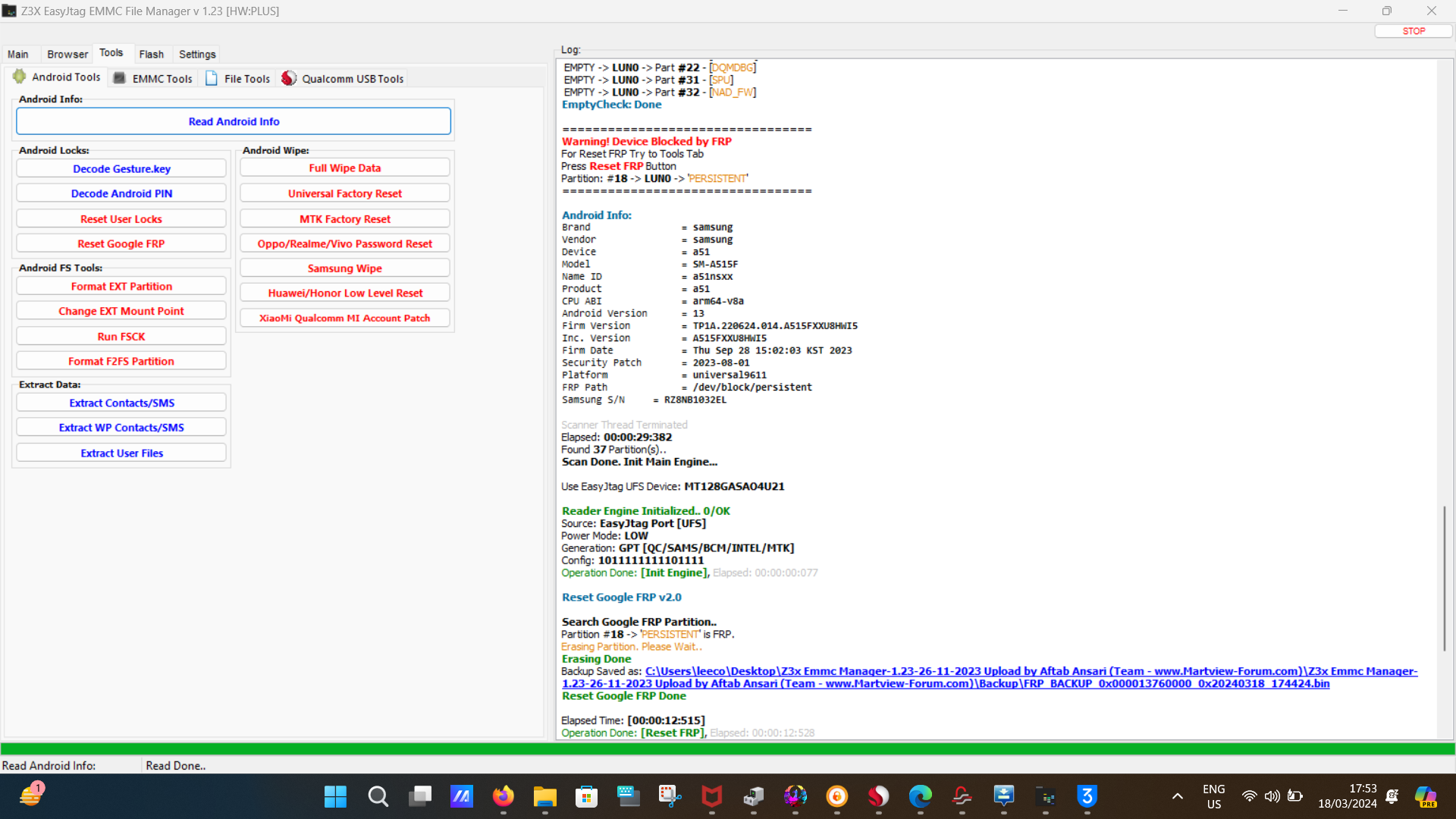
Task: Click Extract Contacts/SMS button
Action: pos(121,403)
